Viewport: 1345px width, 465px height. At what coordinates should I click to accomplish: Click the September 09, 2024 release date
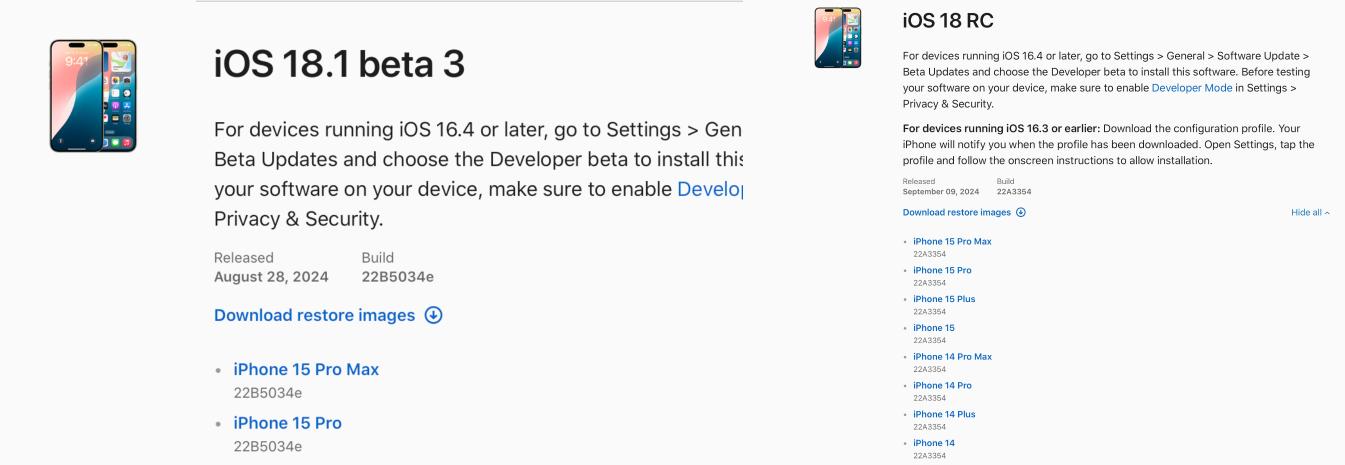(939, 191)
